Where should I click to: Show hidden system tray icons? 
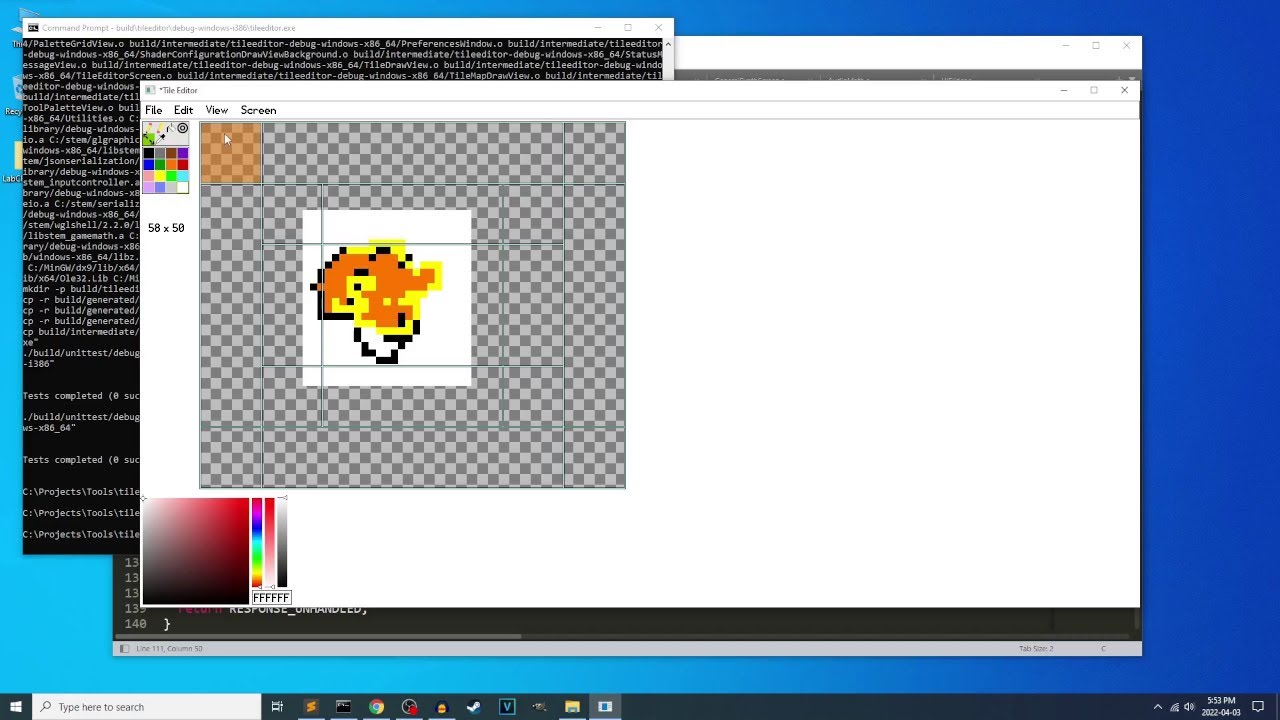pyautogui.click(x=1158, y=707)
